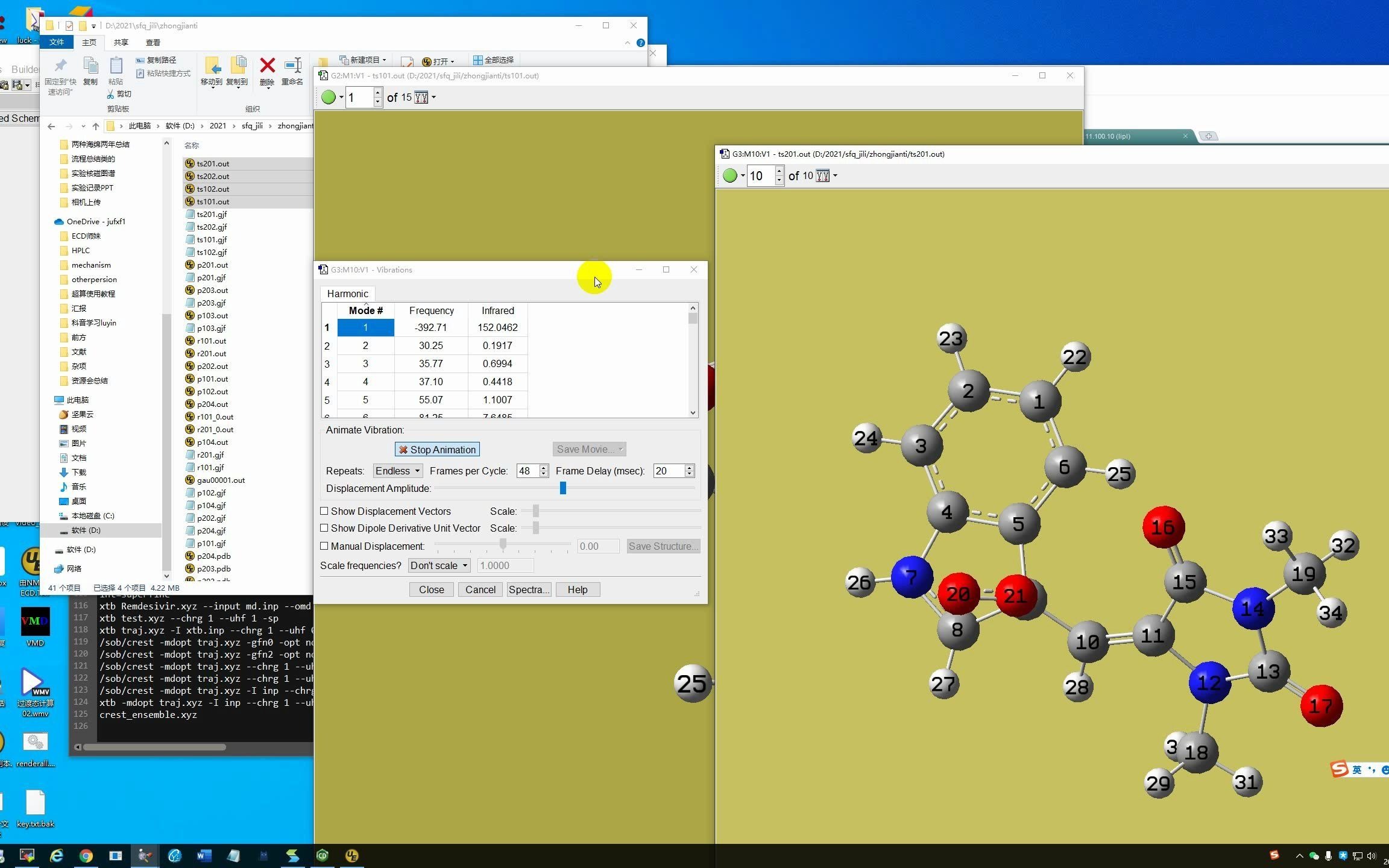Click the green status circle in ts201 window
Screen dimensions: 1389x868
pos(730,176)
